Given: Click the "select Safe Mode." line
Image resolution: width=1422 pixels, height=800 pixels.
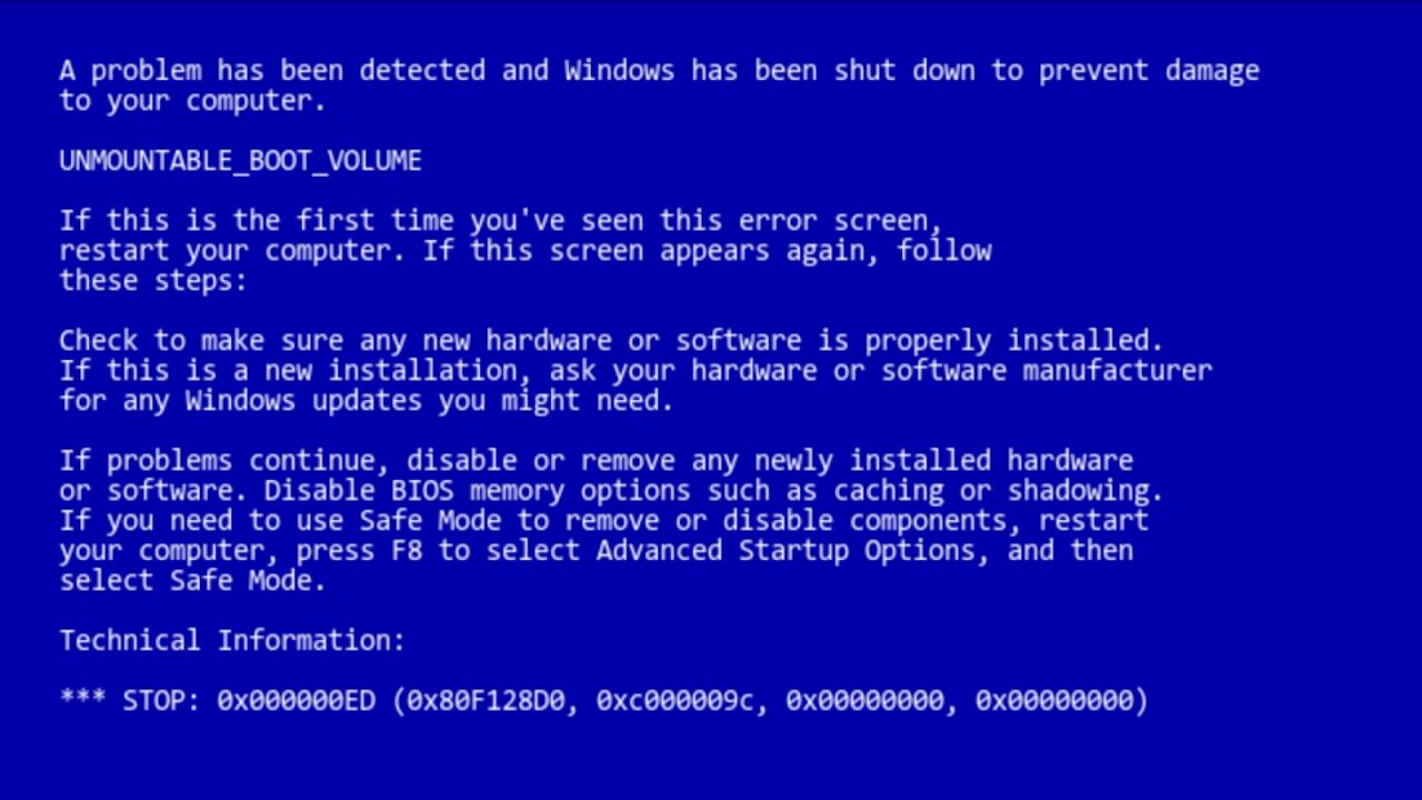Looking at the screenshot, I should pyautogui.click(x=192, y=580).
